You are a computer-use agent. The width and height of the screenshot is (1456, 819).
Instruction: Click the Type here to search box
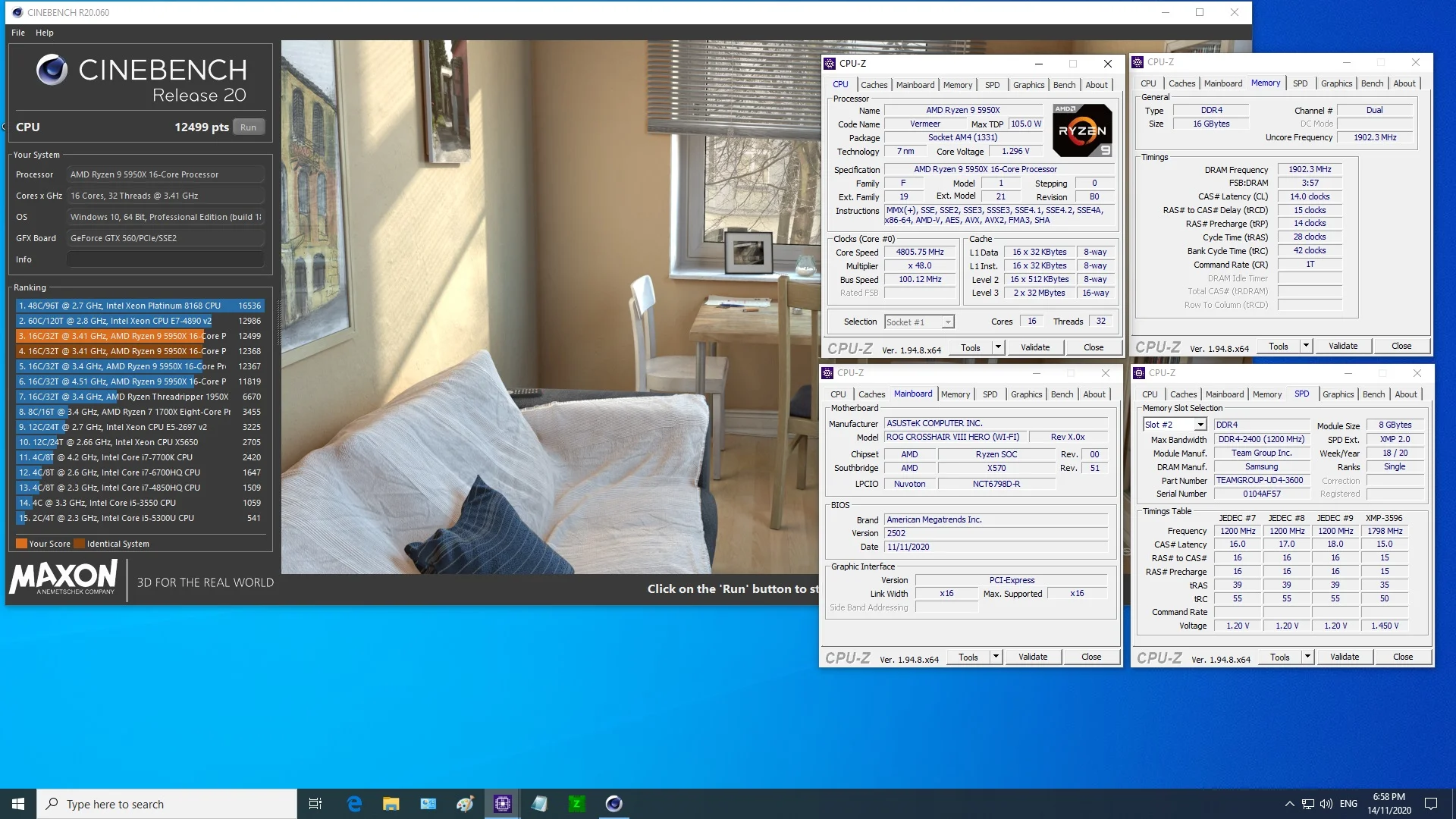click(x=167, y=804)
